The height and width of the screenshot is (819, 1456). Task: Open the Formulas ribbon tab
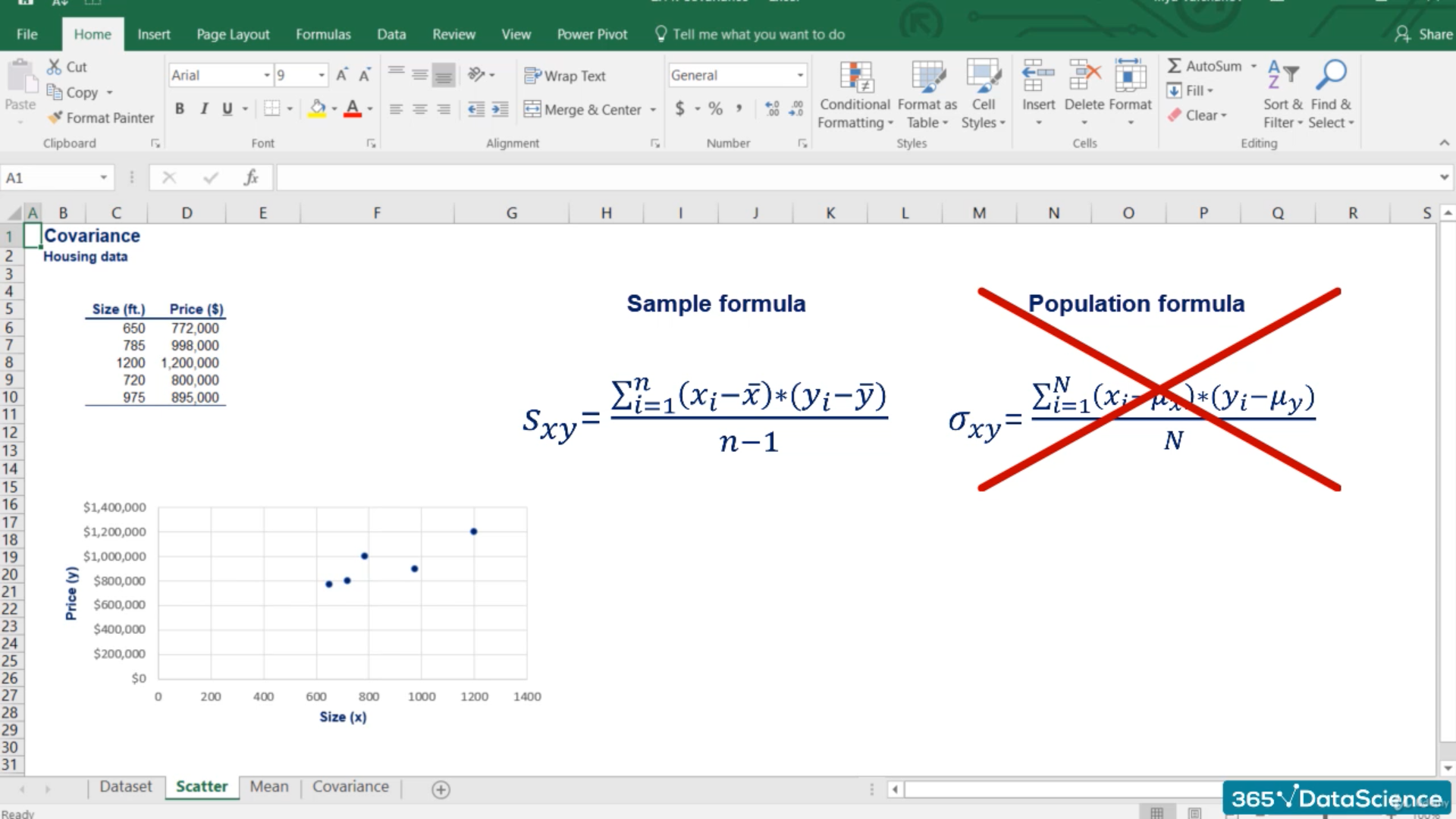tap(323, 34)
